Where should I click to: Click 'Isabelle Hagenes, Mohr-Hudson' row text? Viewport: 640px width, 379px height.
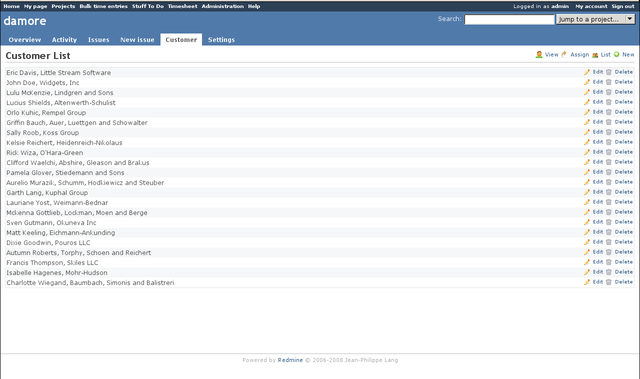coord(57,273)
